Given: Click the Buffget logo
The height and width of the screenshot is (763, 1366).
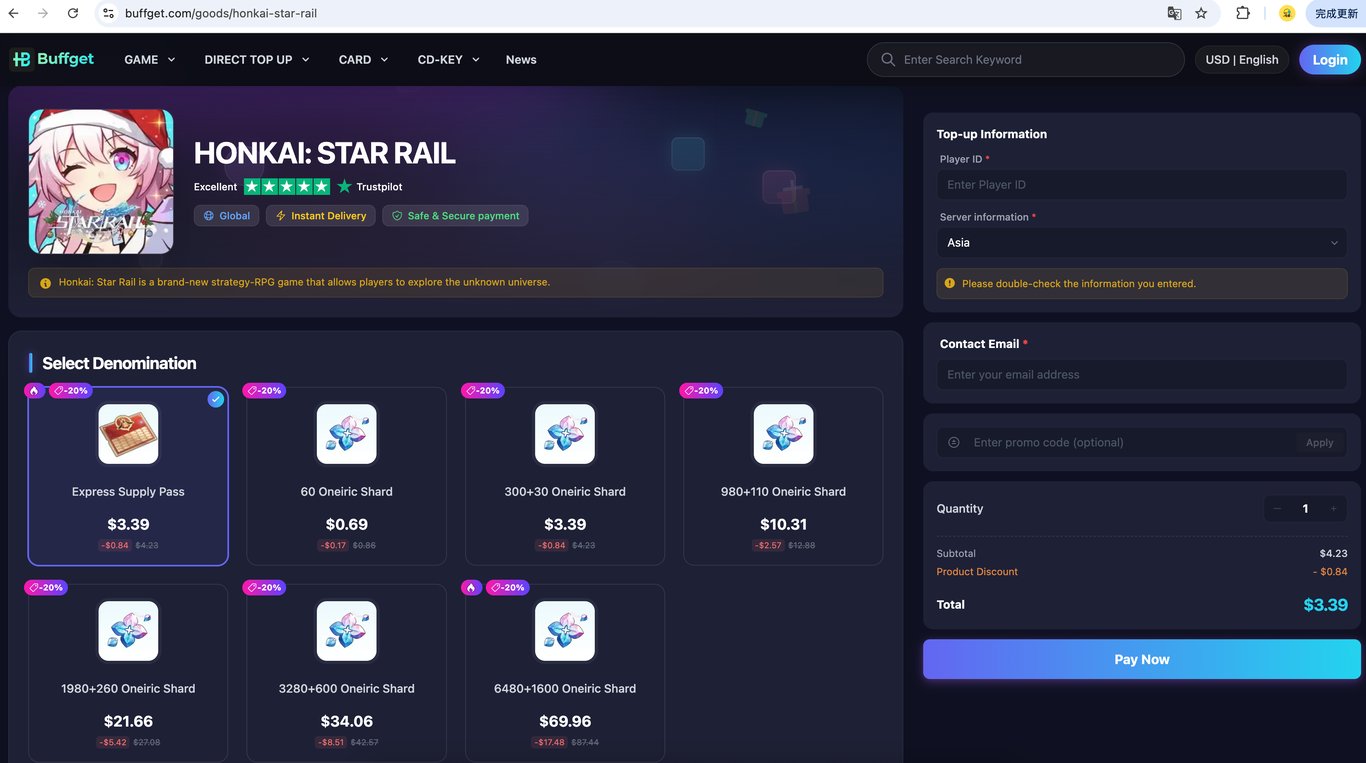Looking at the screenshot, I should click(52, 59).
